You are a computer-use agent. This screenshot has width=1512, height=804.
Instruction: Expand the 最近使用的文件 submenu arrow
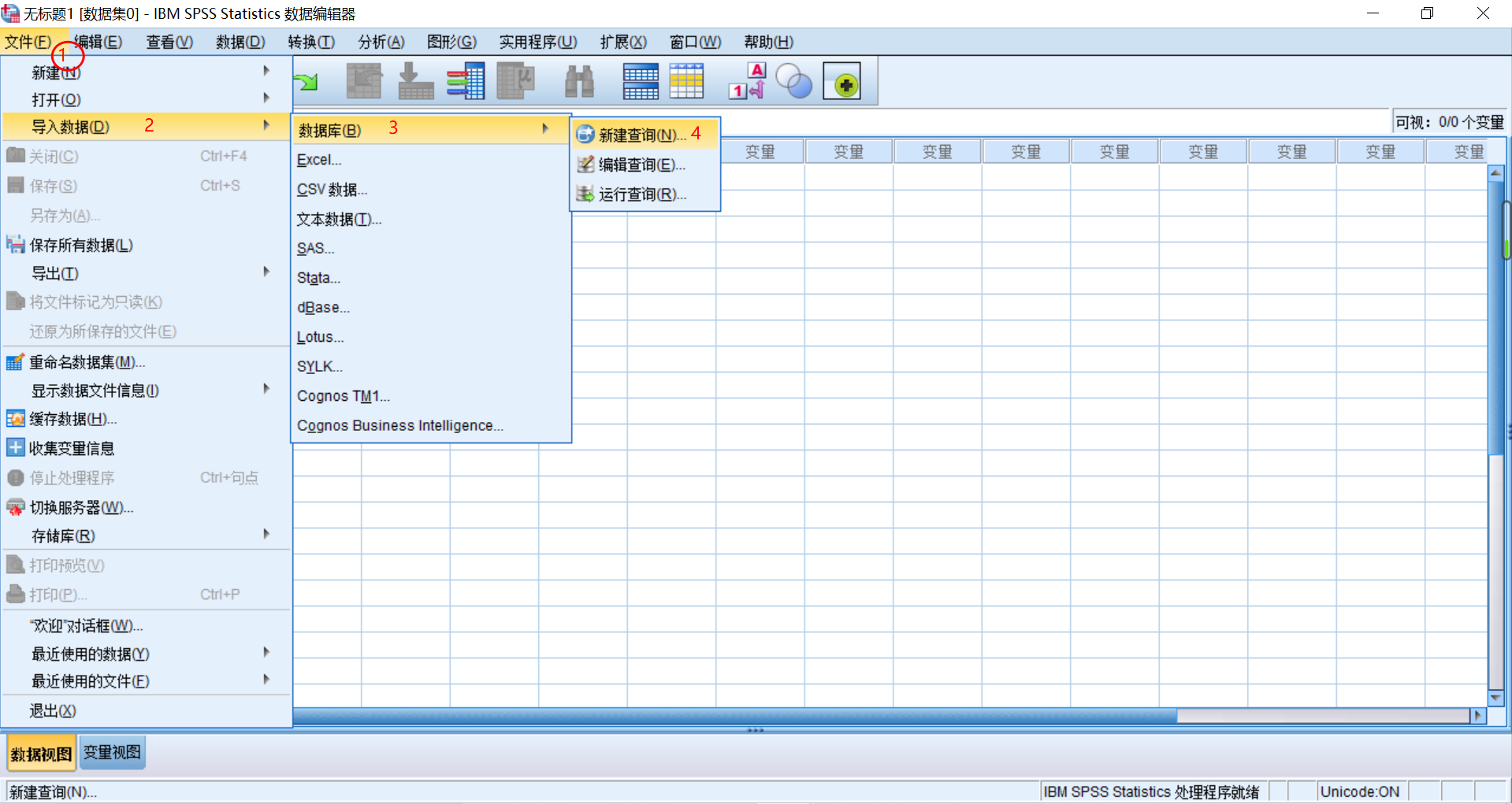pyautogui.click(x=266, y=680)
